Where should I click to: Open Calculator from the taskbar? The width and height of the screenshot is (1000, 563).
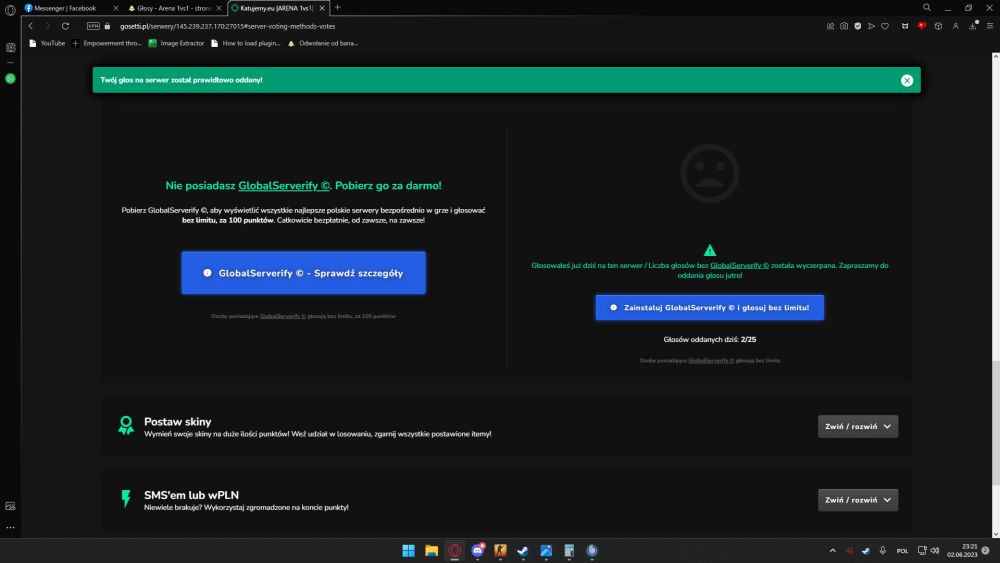(x=569, y=550)
